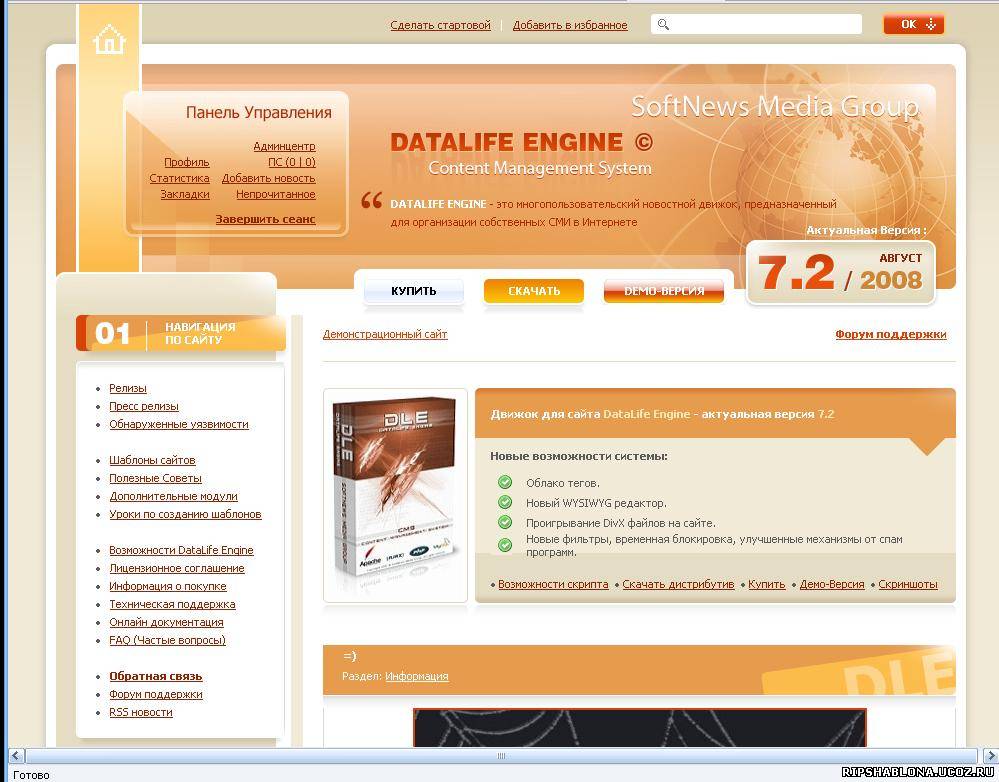Screen dimensions: 999x782
Task: Open RSS новости link
Action: (x=141, y=712)
